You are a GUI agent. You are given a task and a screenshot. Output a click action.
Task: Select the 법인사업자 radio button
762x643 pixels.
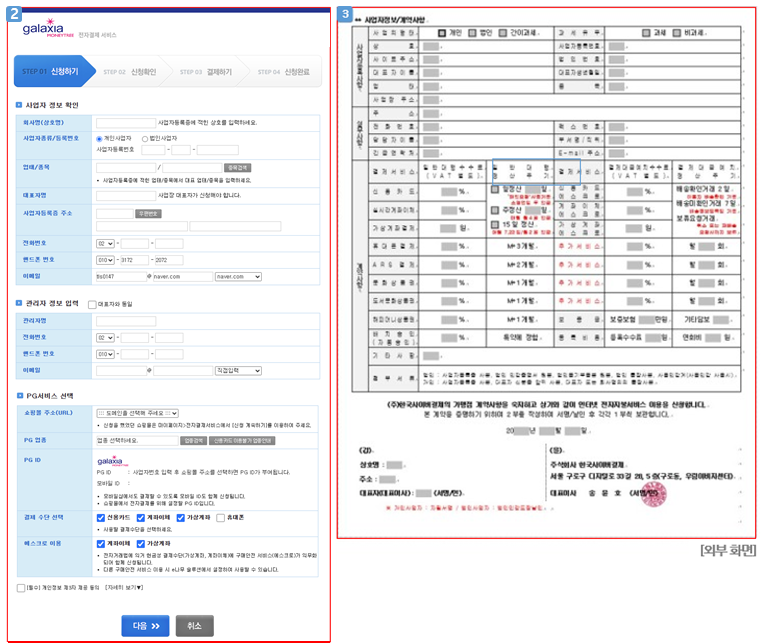pos(145,139)
